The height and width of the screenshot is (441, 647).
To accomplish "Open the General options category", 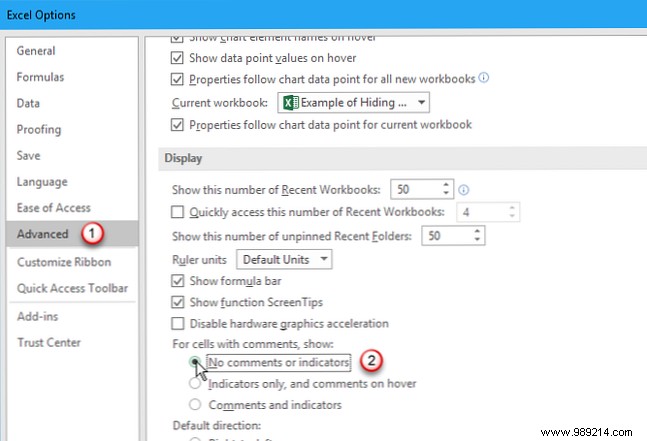I will pos(36,51).
